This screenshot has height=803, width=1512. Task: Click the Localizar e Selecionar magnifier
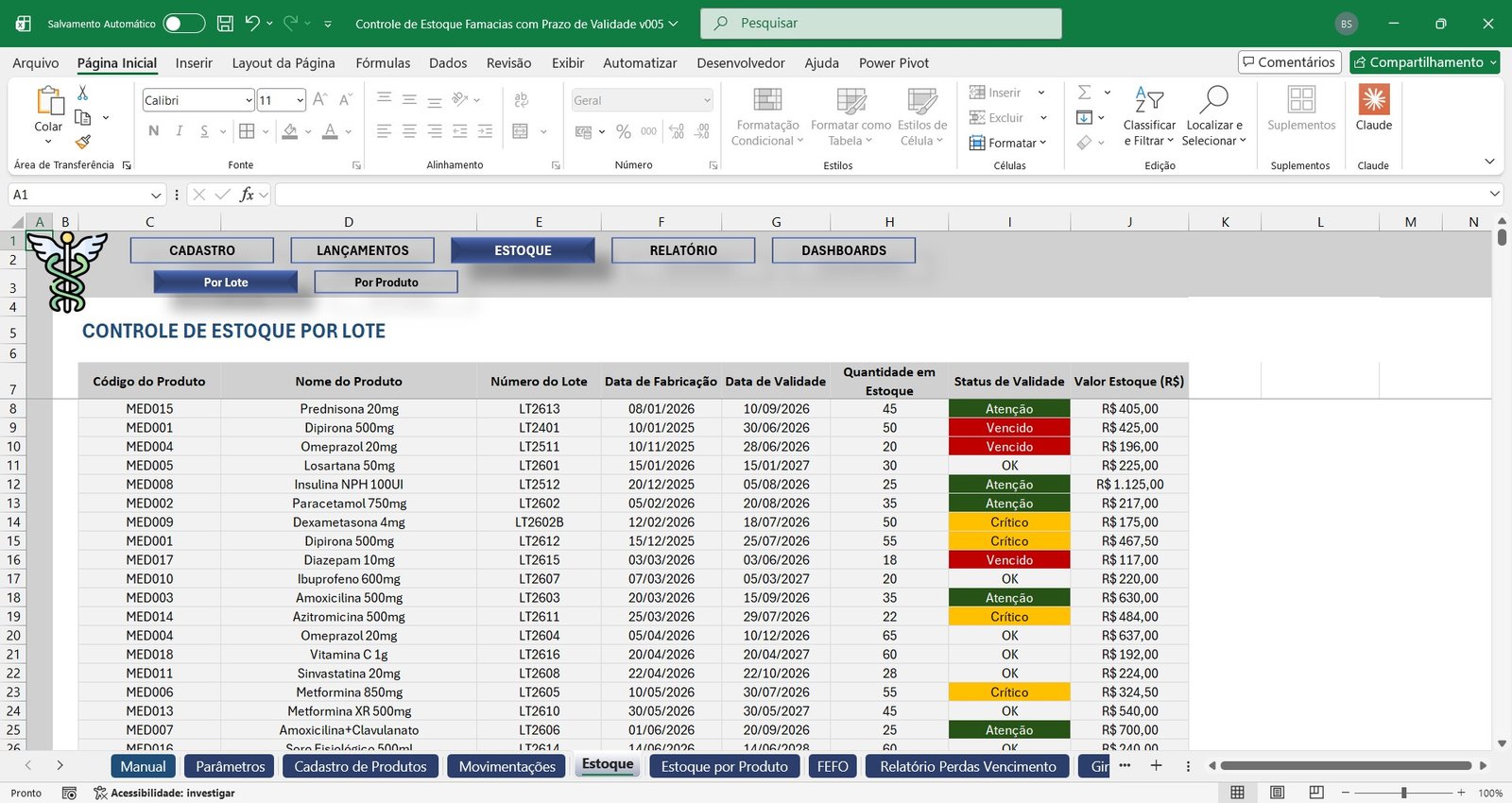point(1214,99)
